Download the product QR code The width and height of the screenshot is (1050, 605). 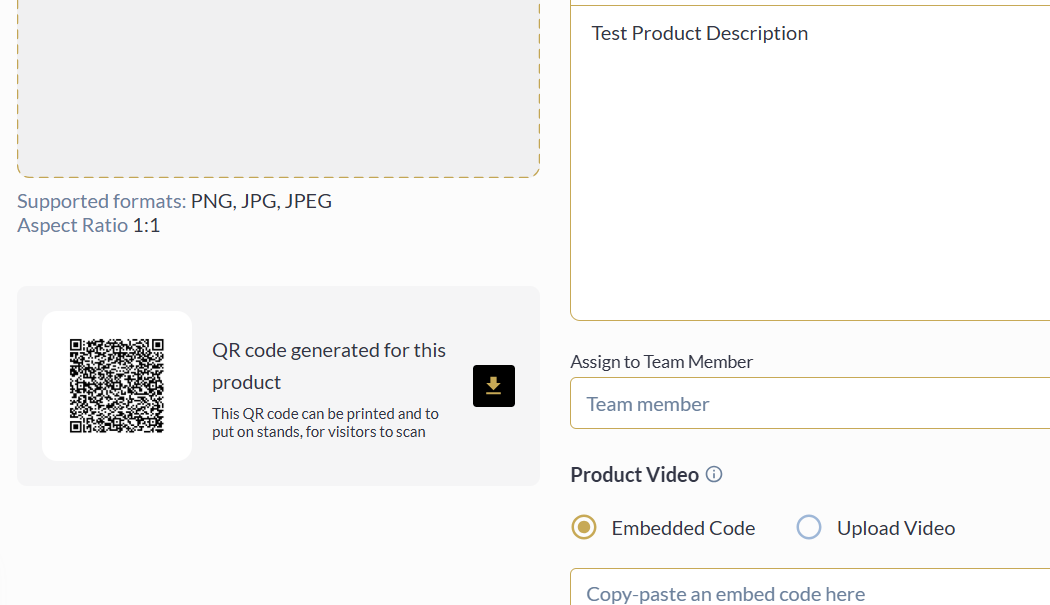(x=494, y=386)
